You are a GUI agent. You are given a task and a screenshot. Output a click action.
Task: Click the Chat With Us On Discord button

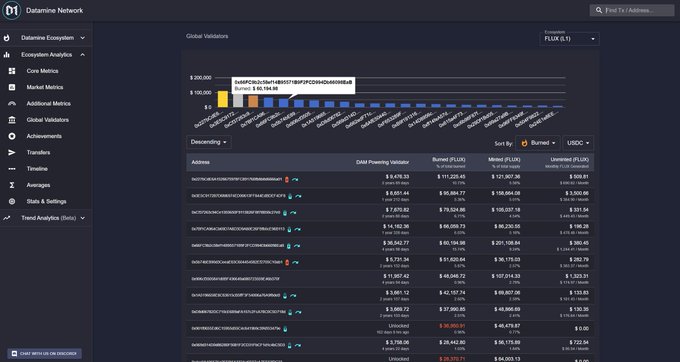click(44, 354)
